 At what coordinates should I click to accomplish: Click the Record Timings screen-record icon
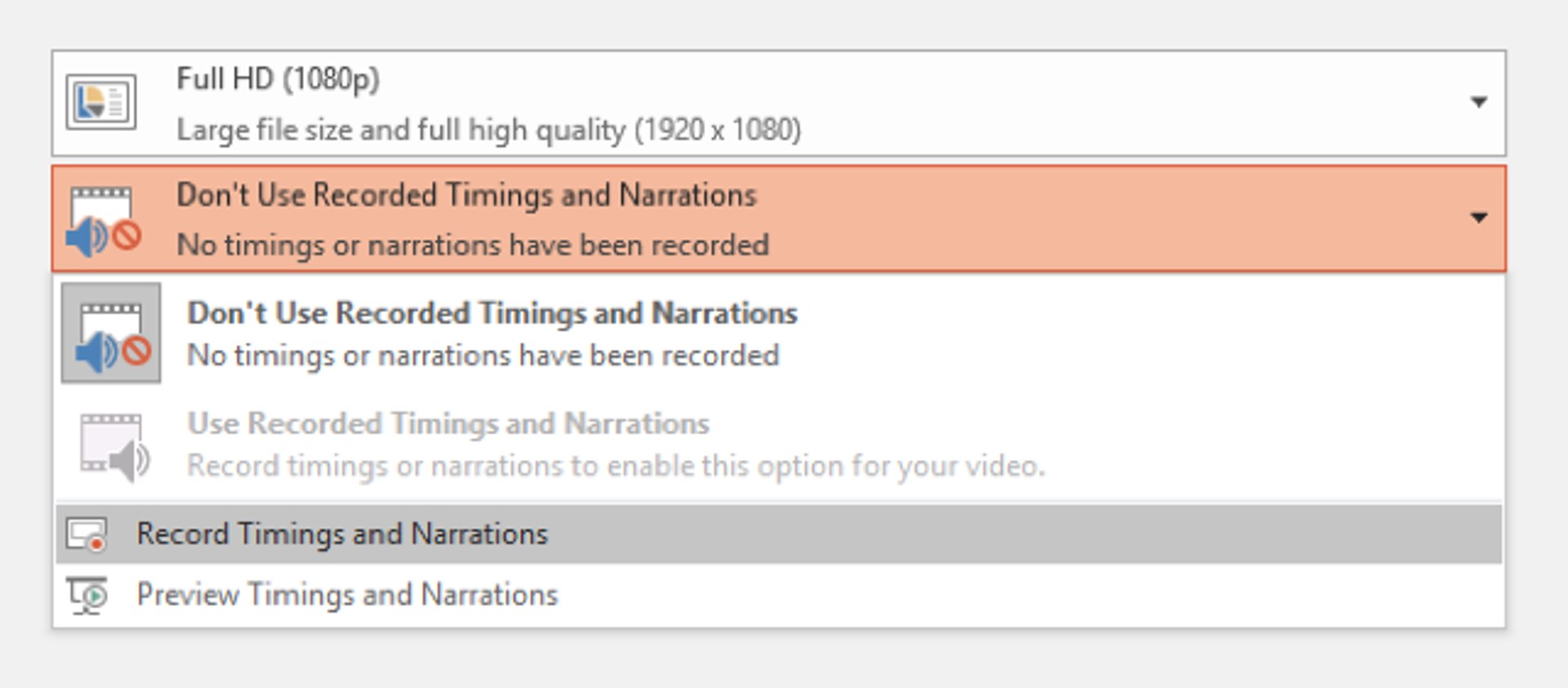pos(87,535)
